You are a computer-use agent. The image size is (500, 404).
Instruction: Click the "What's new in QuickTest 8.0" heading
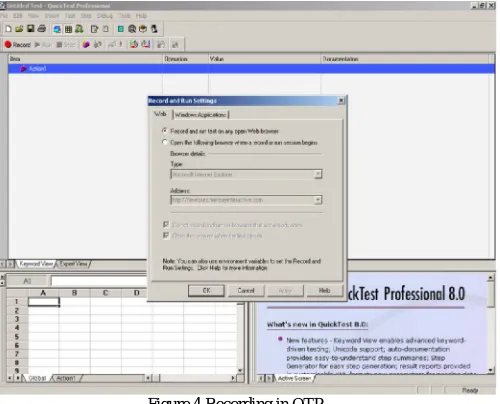point(317,324)
